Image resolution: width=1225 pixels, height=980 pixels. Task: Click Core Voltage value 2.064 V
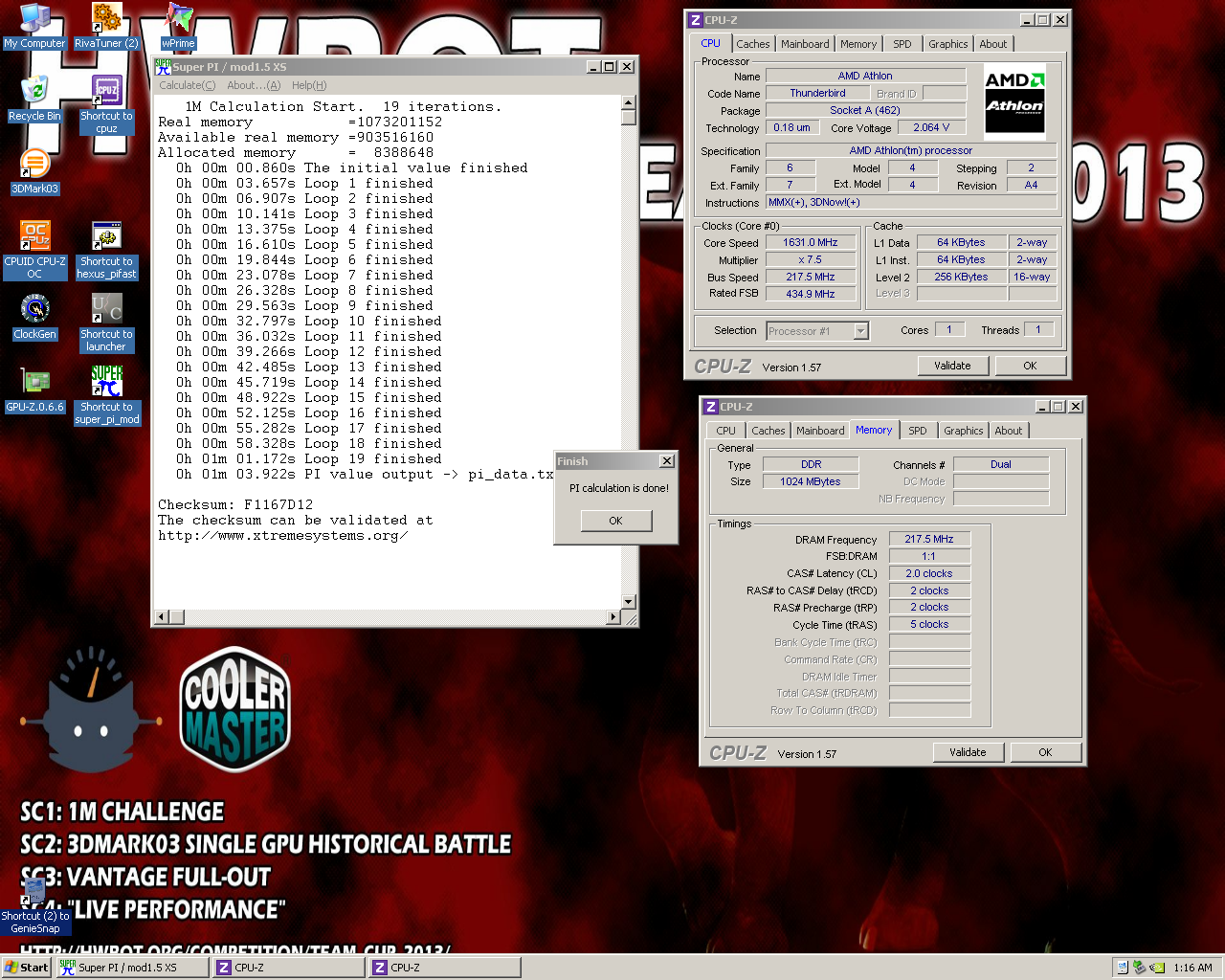coord(931,127)
